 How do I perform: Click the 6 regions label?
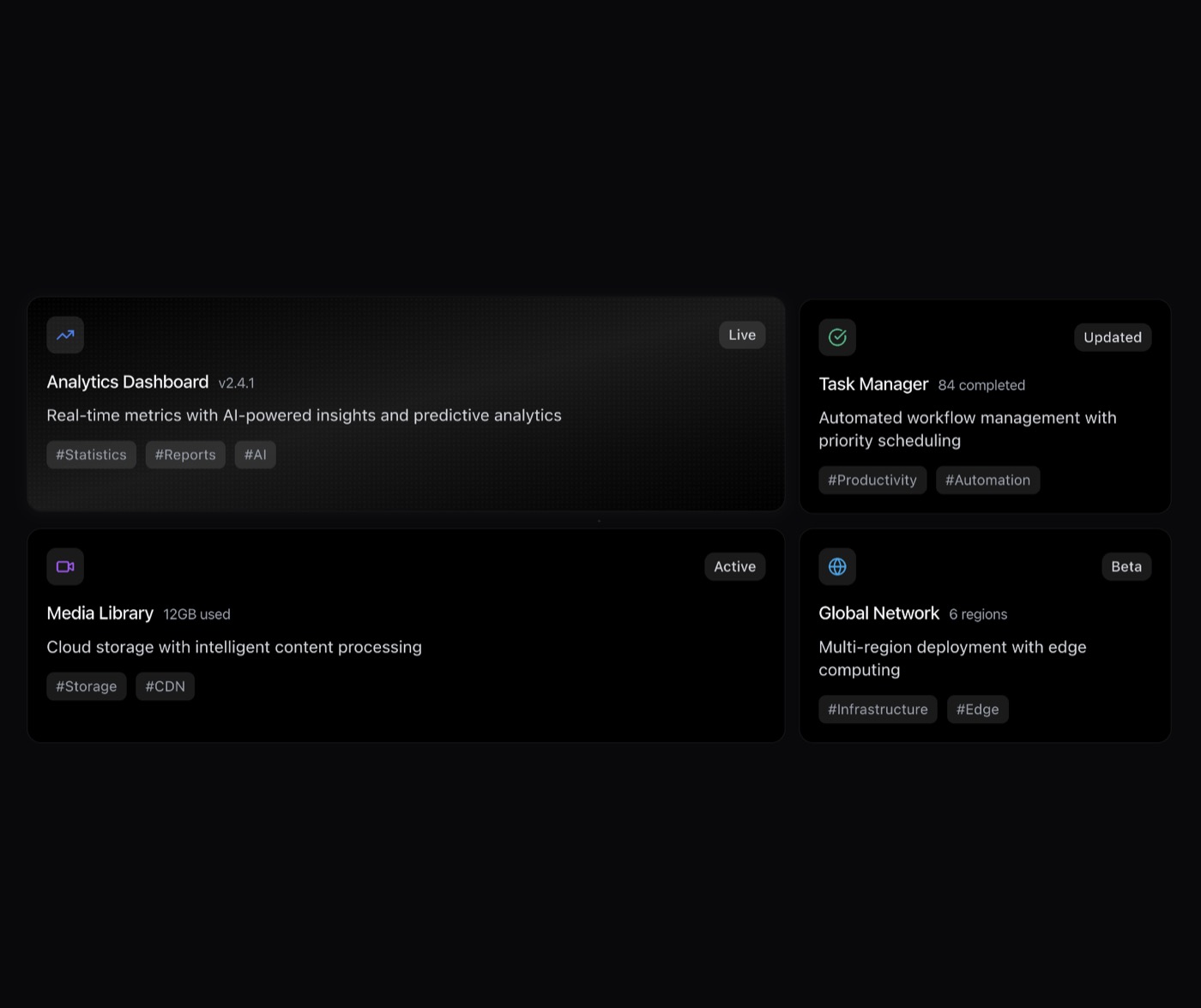978,614
